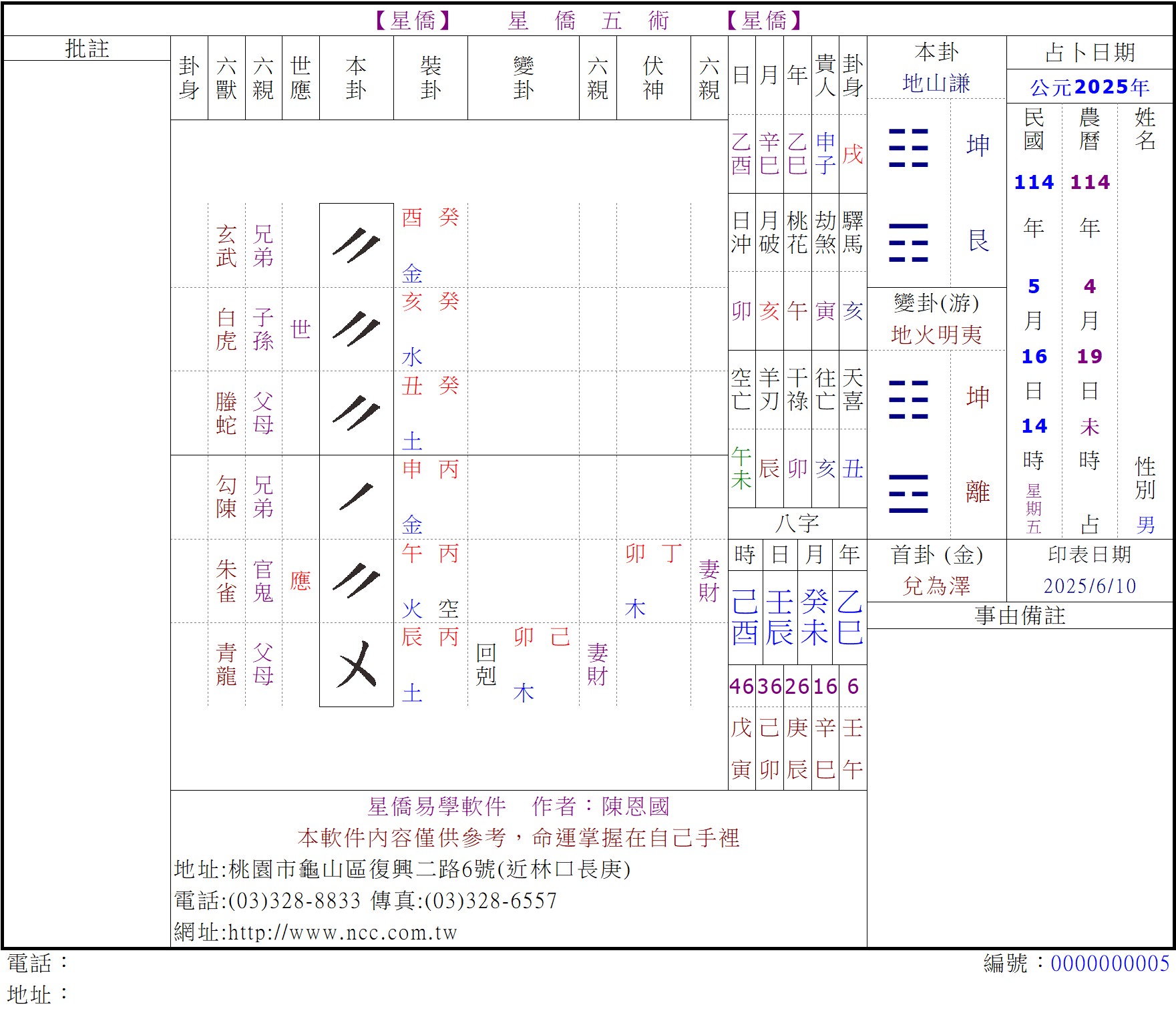Select the 八字 section header
The width and height of the screenshot is (1176, 1013).
coord(797,524)
